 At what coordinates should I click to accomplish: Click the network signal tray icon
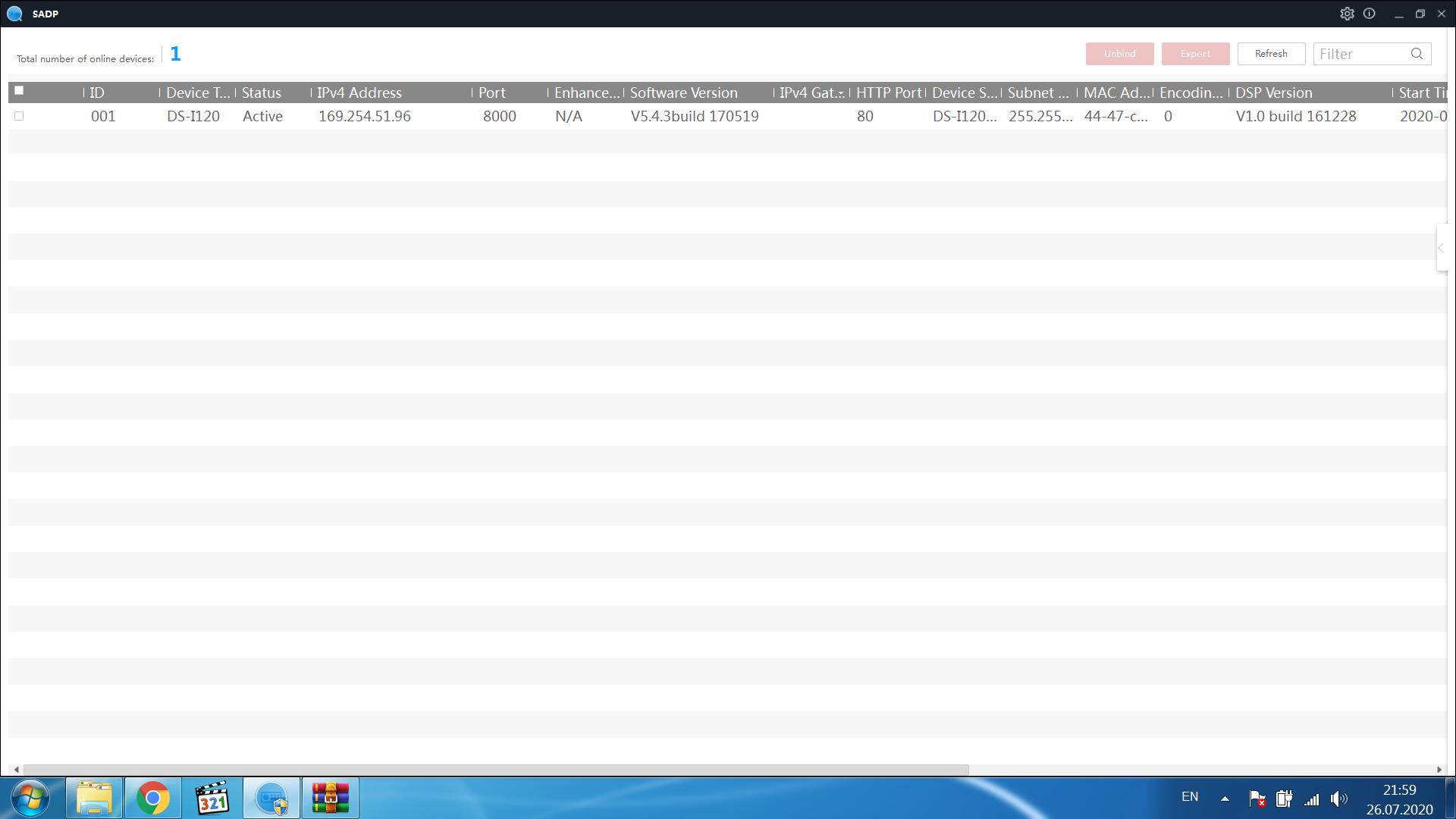point(1312,799)
